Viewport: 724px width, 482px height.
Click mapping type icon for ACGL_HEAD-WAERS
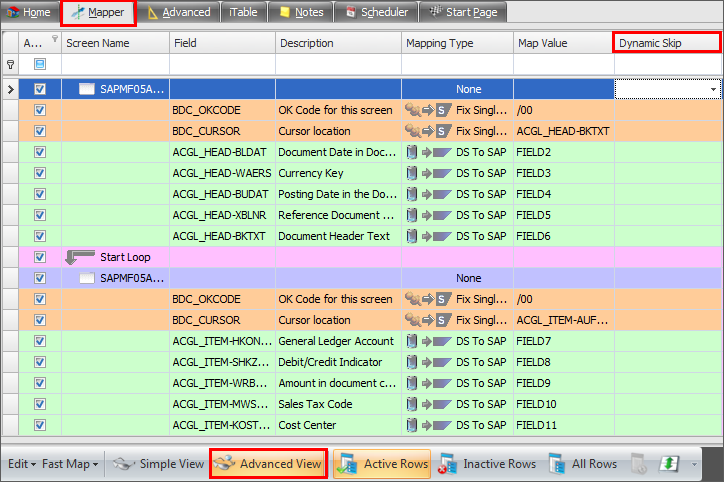[x=428, y=173]
